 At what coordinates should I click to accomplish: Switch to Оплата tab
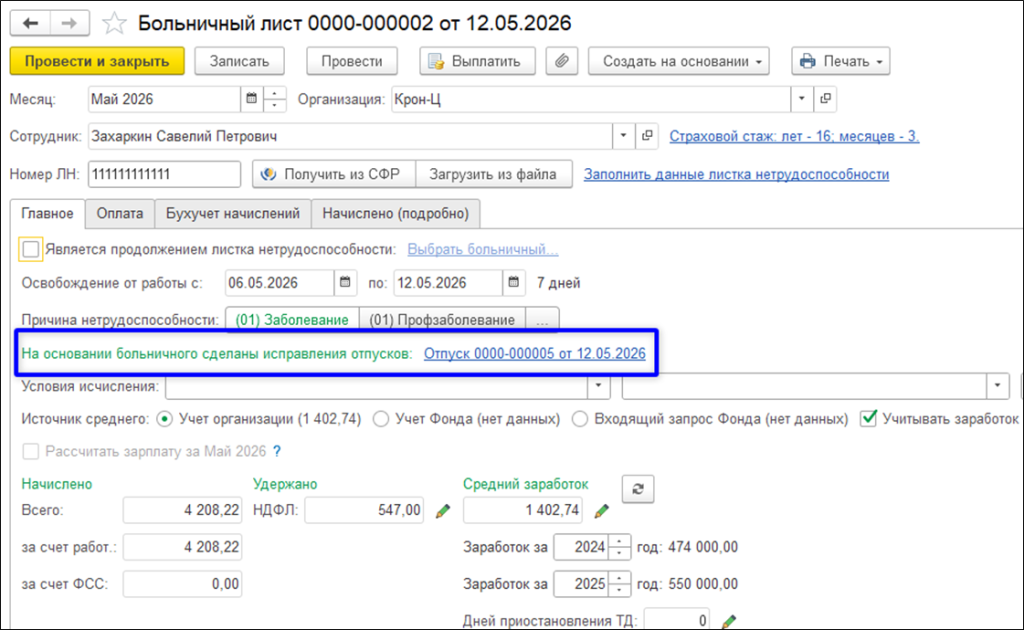(120, 213)
